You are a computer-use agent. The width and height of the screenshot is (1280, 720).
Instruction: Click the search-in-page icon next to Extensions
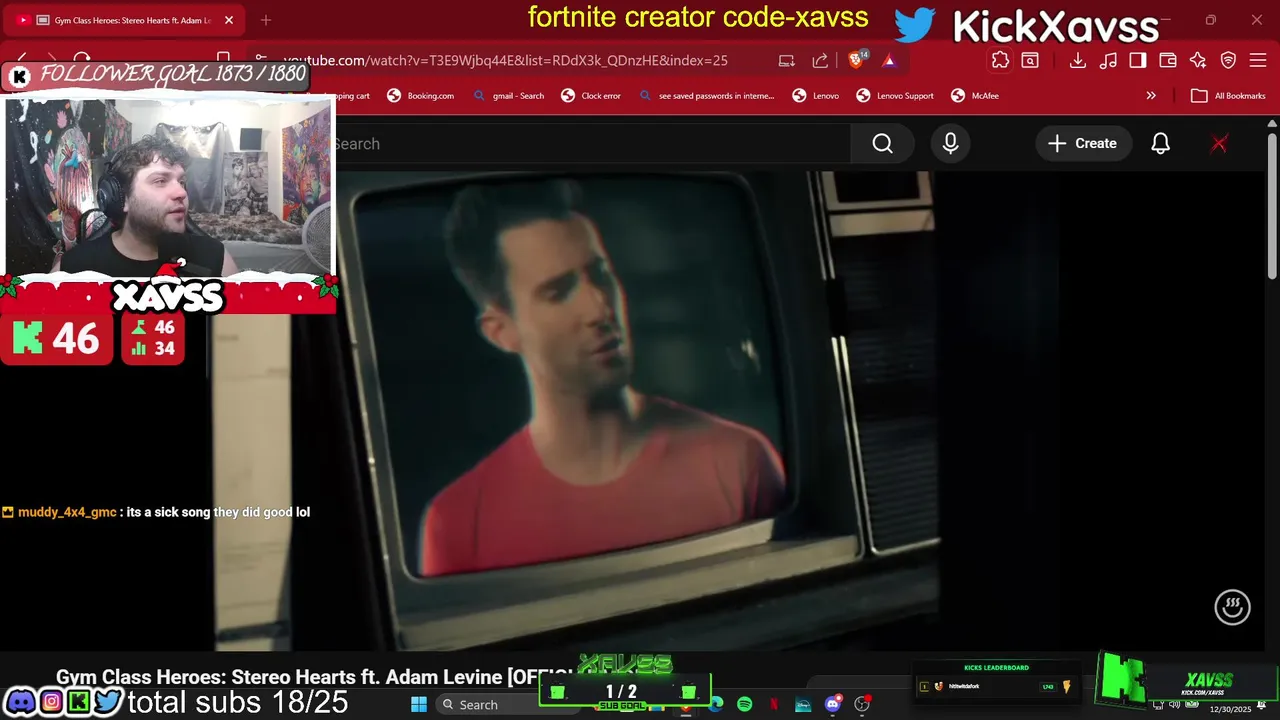pyautogui.click(x=1030, y=60)
